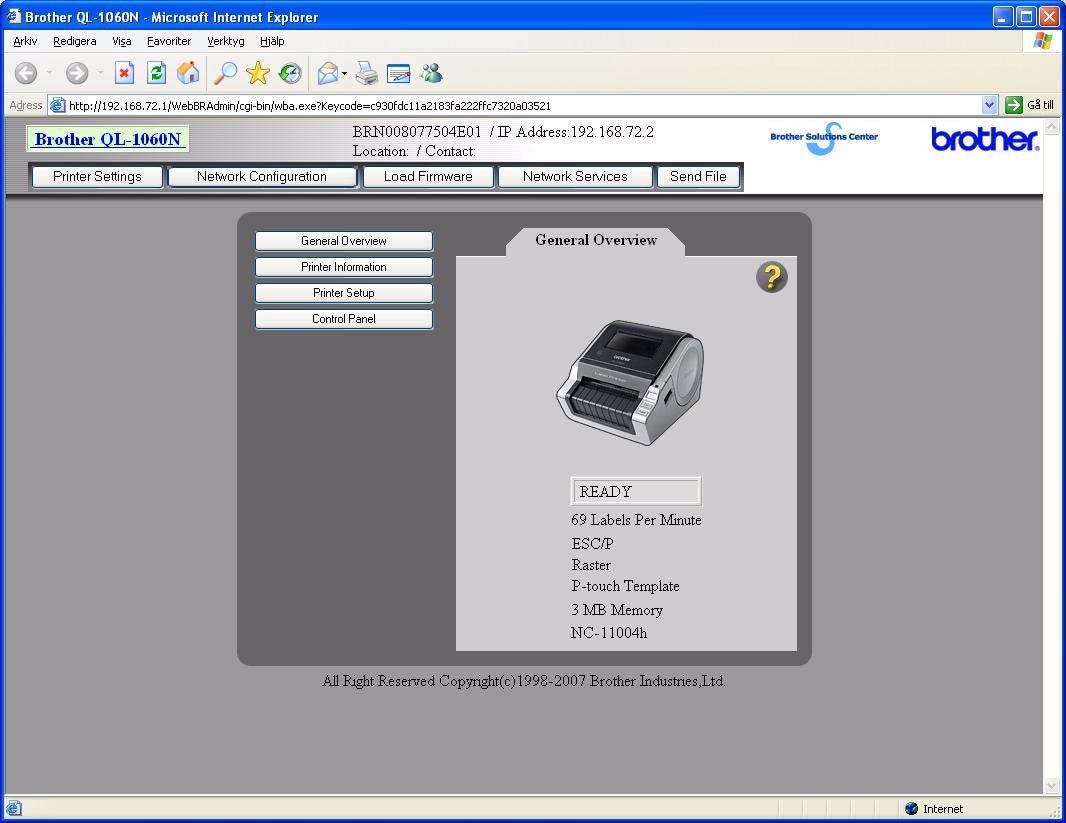
Task: Follow the Brother QL-1060N link
Action: [108, 139]
